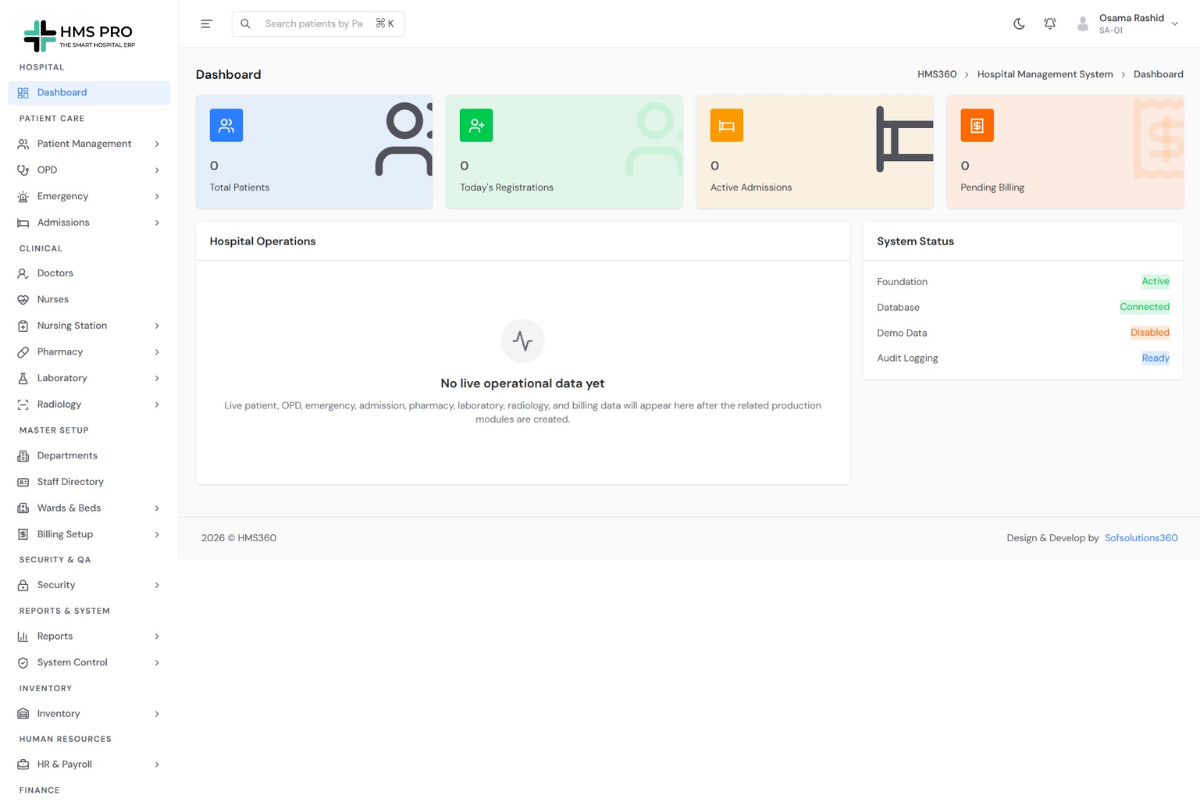Open the Staff Directory menu item

89,482
